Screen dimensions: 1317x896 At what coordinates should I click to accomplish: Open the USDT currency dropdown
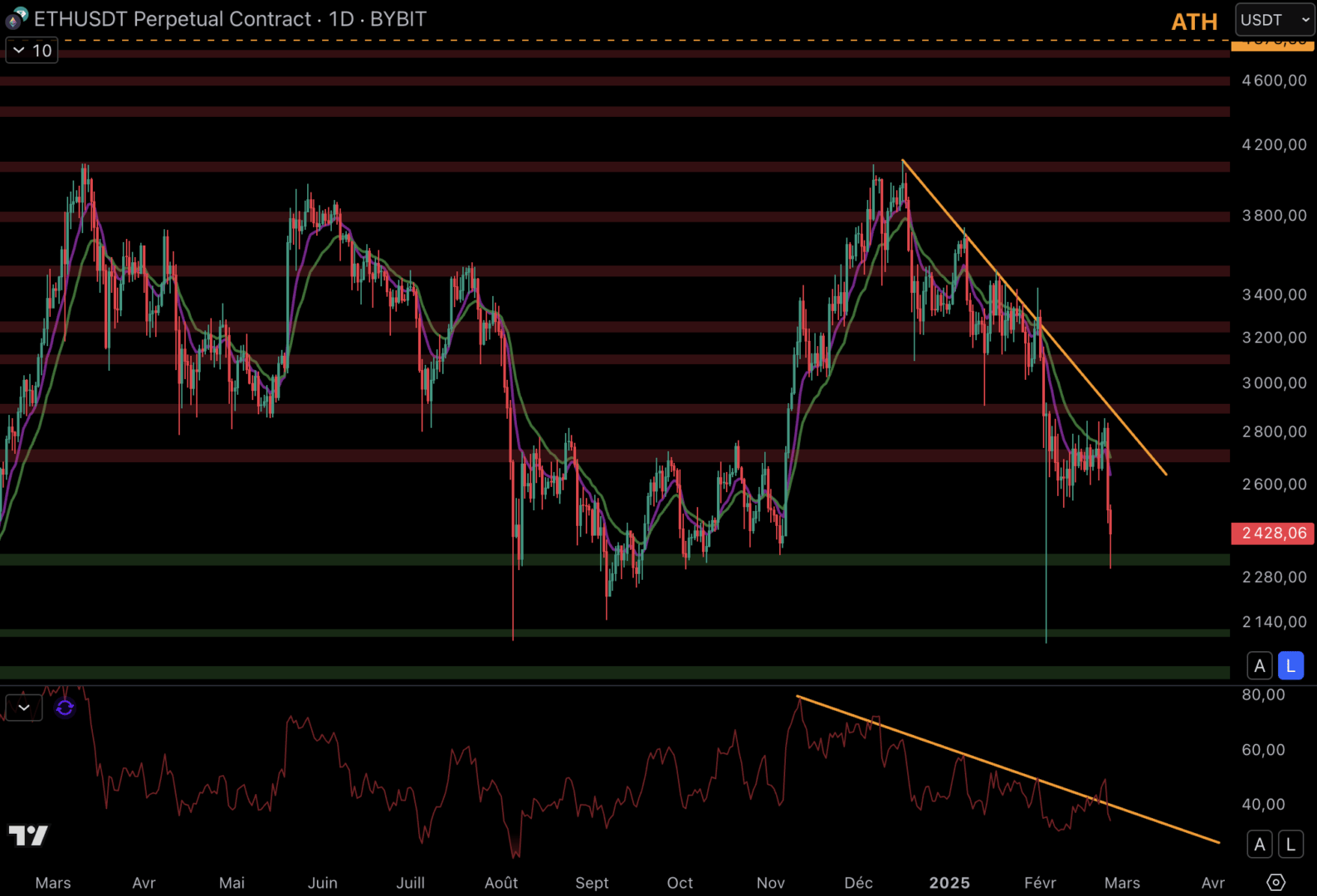click(x=1275, y=20)
